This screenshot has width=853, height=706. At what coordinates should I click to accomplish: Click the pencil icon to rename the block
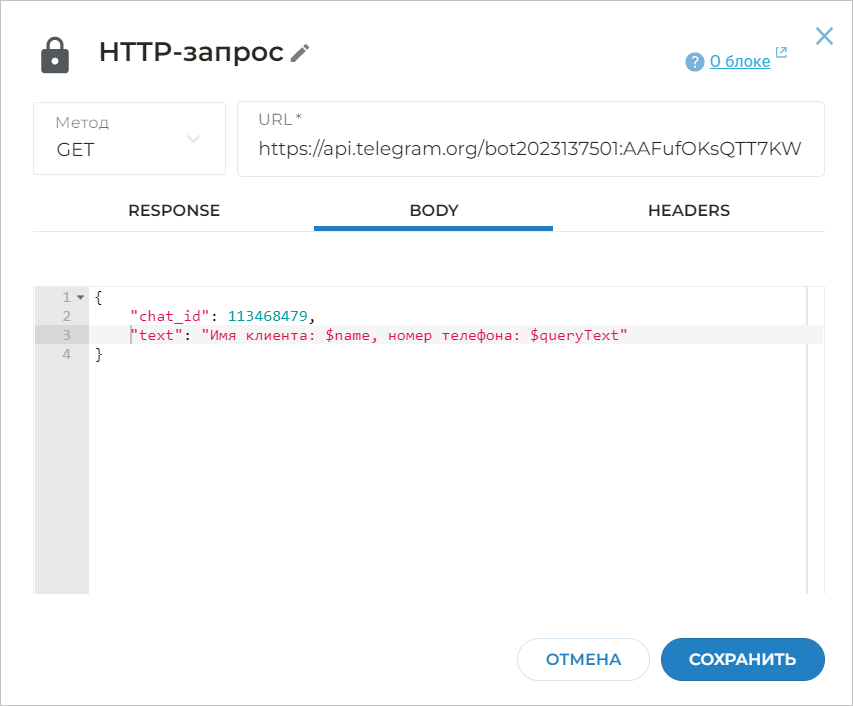pyautogui.click(x=299, y=53)
